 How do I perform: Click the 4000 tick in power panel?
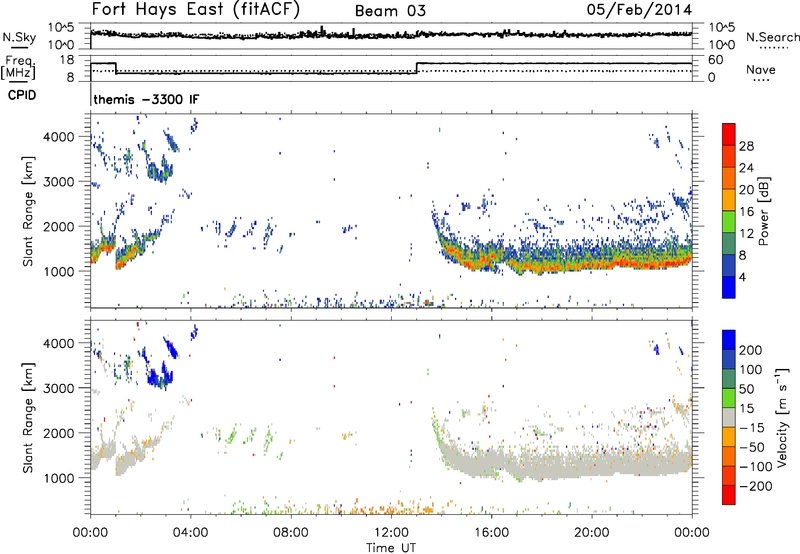click(59, 137)
